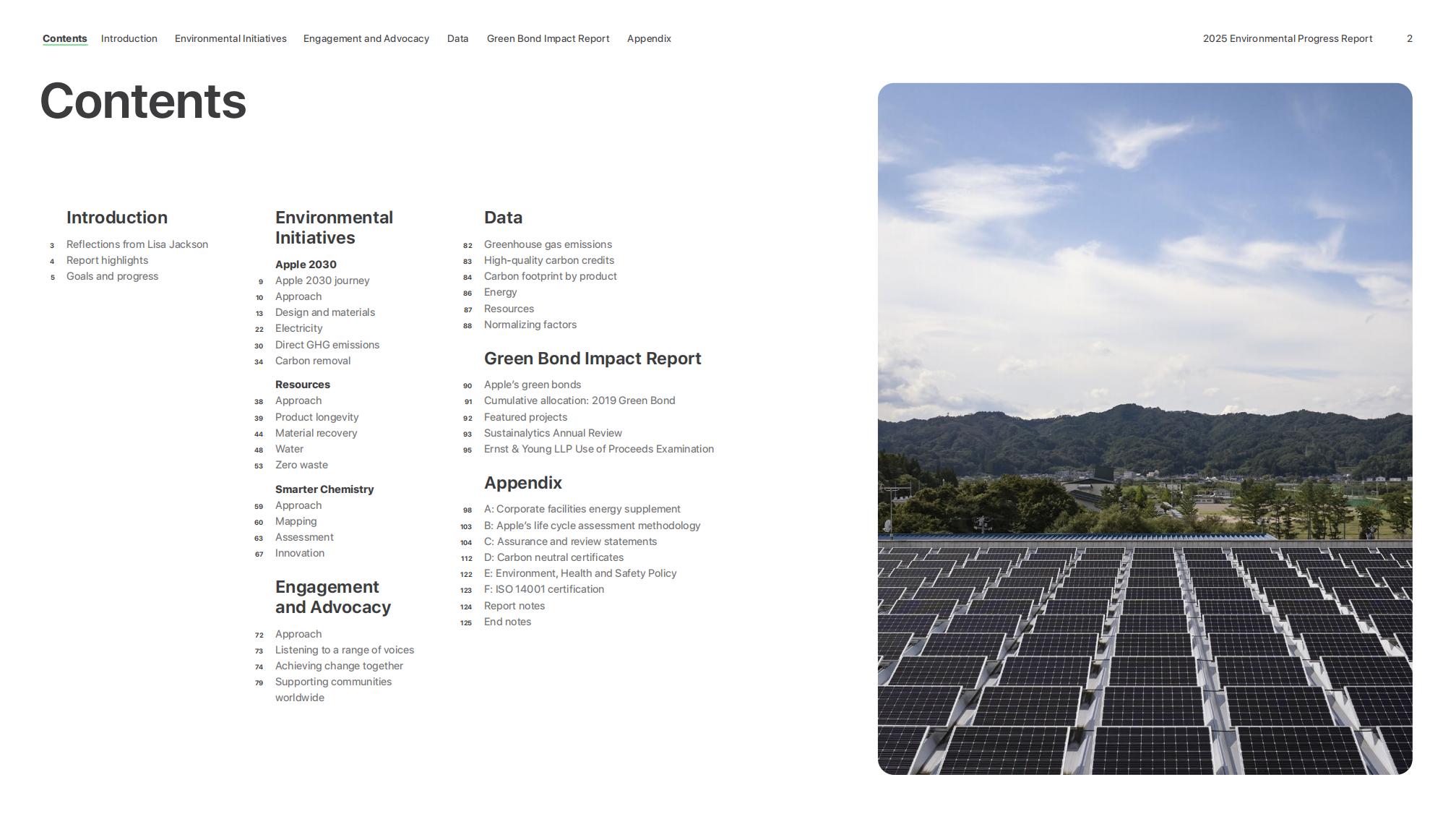Jump to 'High-quality carbon credits' entry

(x=549, y=260)
